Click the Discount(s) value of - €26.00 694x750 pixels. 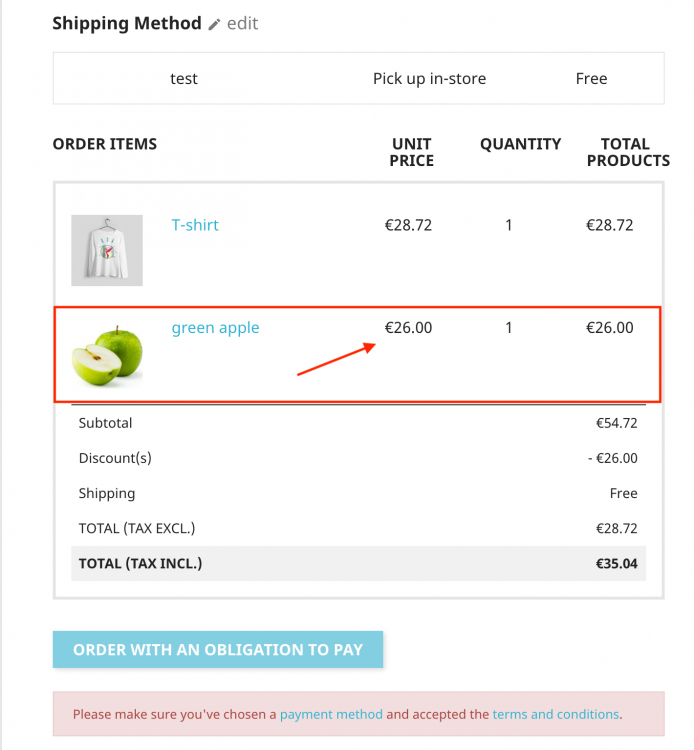tap(613, 458)
